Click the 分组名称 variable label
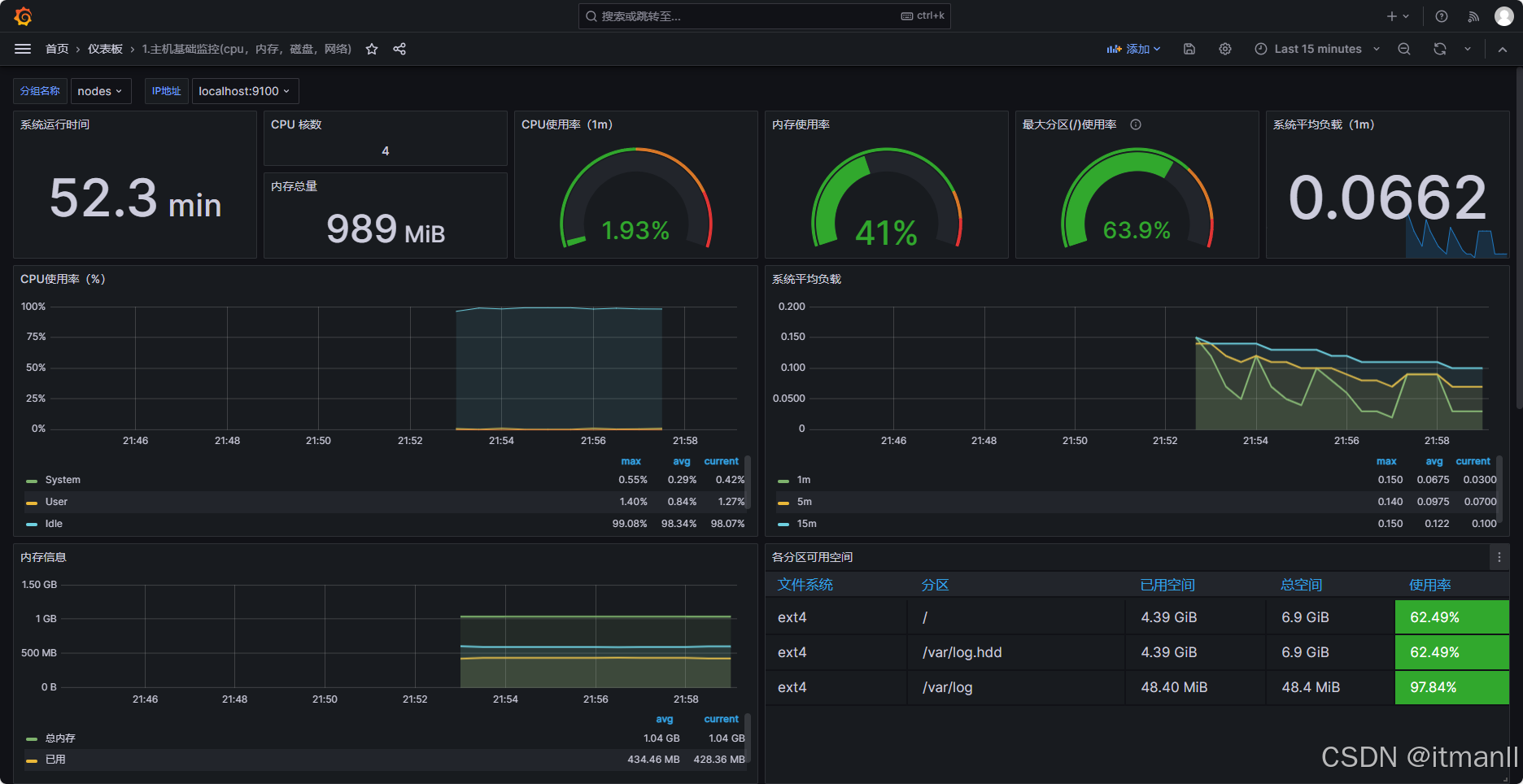This screenshot has width=1523, height=784. coord(41,91)
